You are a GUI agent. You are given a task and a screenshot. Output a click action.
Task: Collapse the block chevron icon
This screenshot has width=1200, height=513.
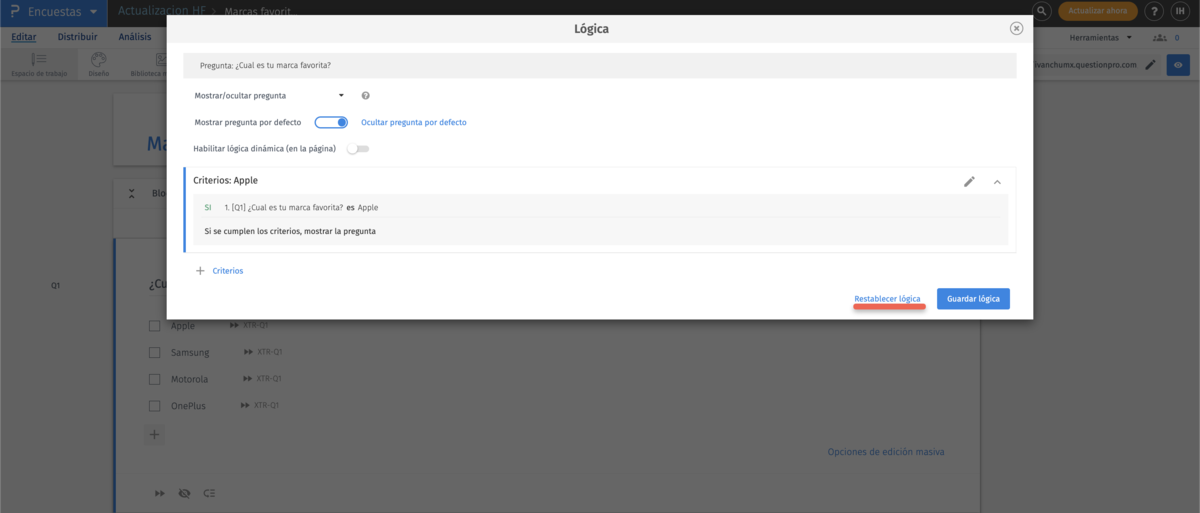132,194
